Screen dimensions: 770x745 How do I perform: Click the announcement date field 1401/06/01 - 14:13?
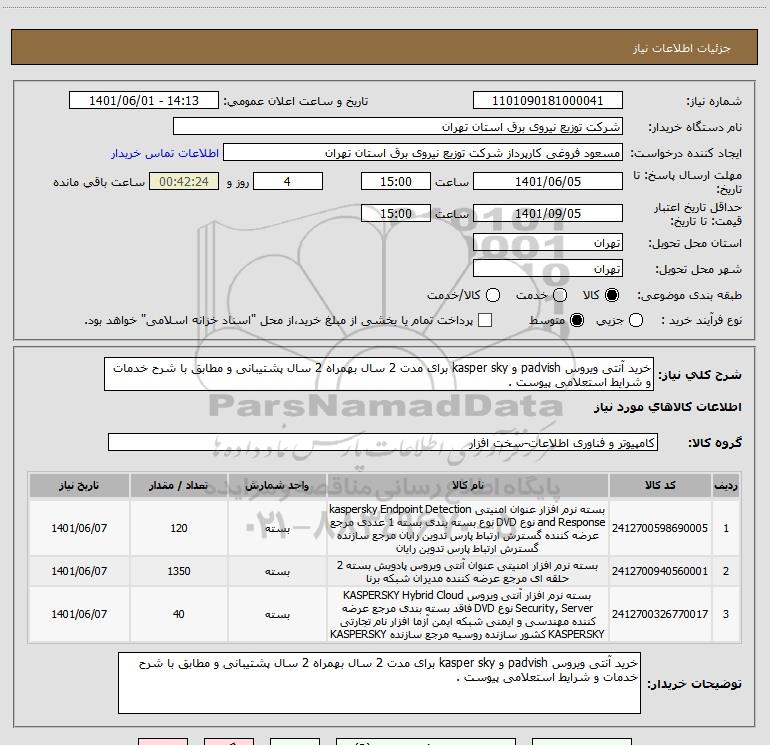(144, 101)
